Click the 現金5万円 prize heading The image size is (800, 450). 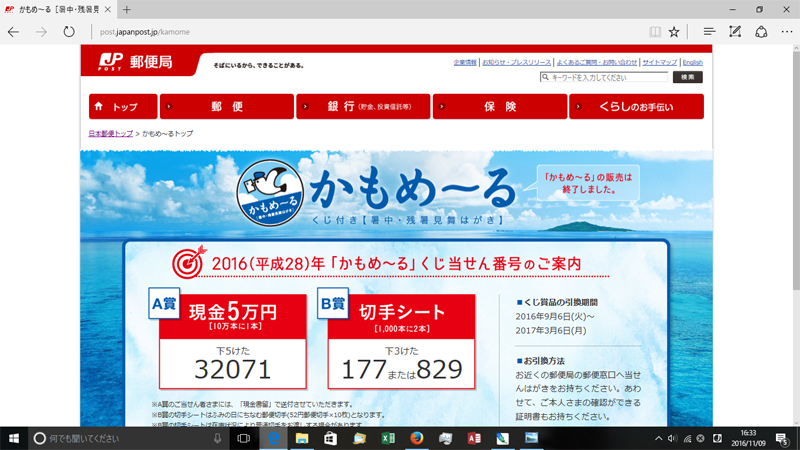point(233,311)
